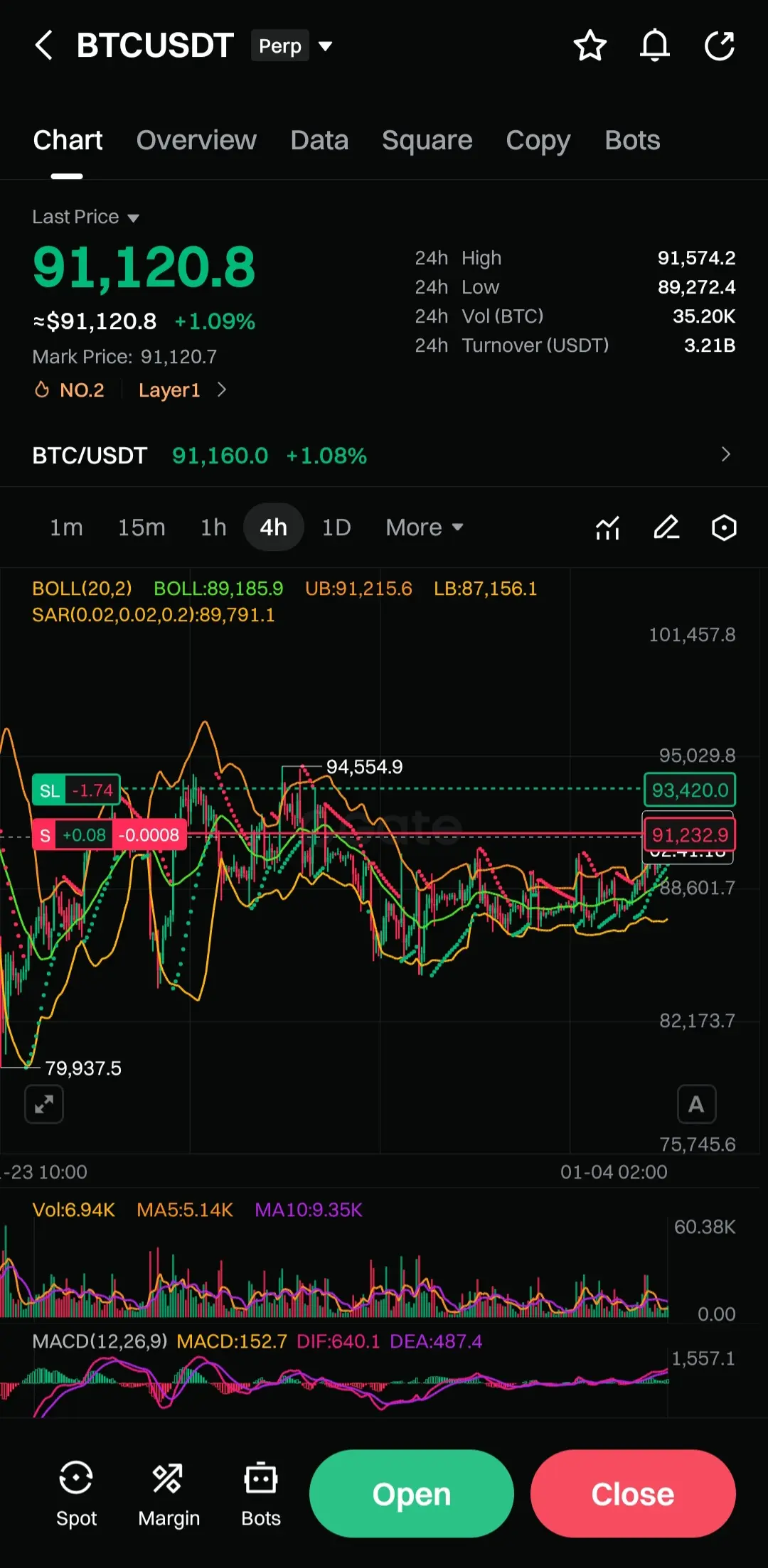Open the More timeframes dropdown

[425, 527]
